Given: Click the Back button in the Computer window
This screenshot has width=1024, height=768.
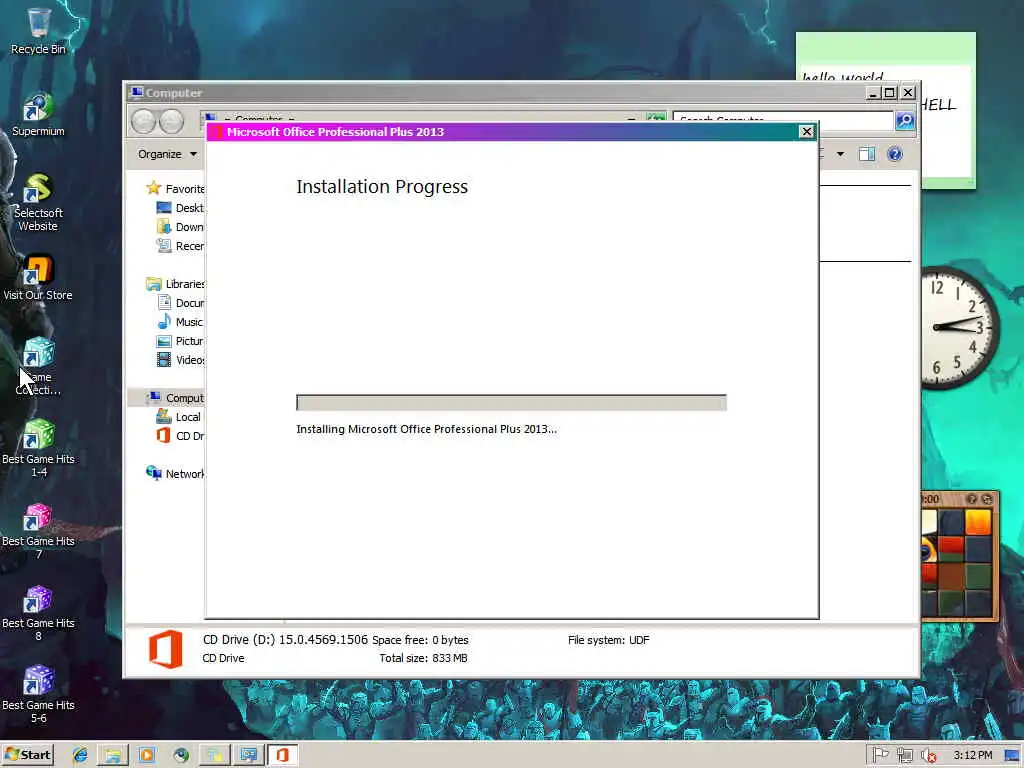Looking at the screenshot, I should (x=144, y=121).
